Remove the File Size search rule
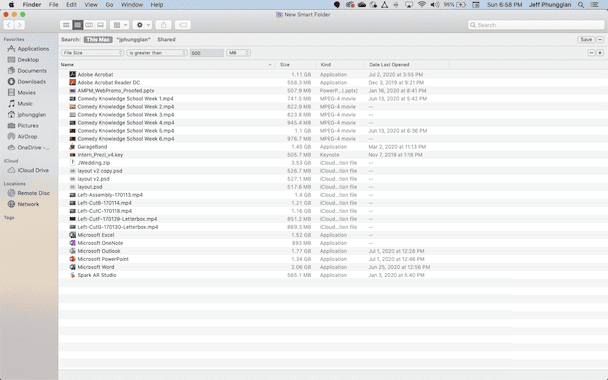The width and height of the screenshot is (608, 380). point(591,53)
